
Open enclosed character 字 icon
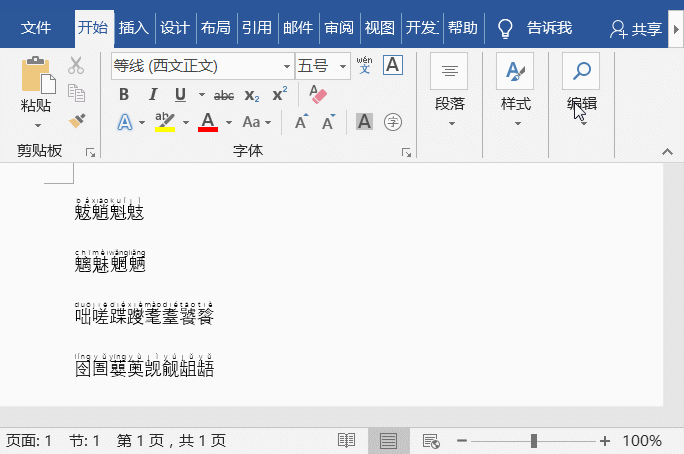pos(393,122)
